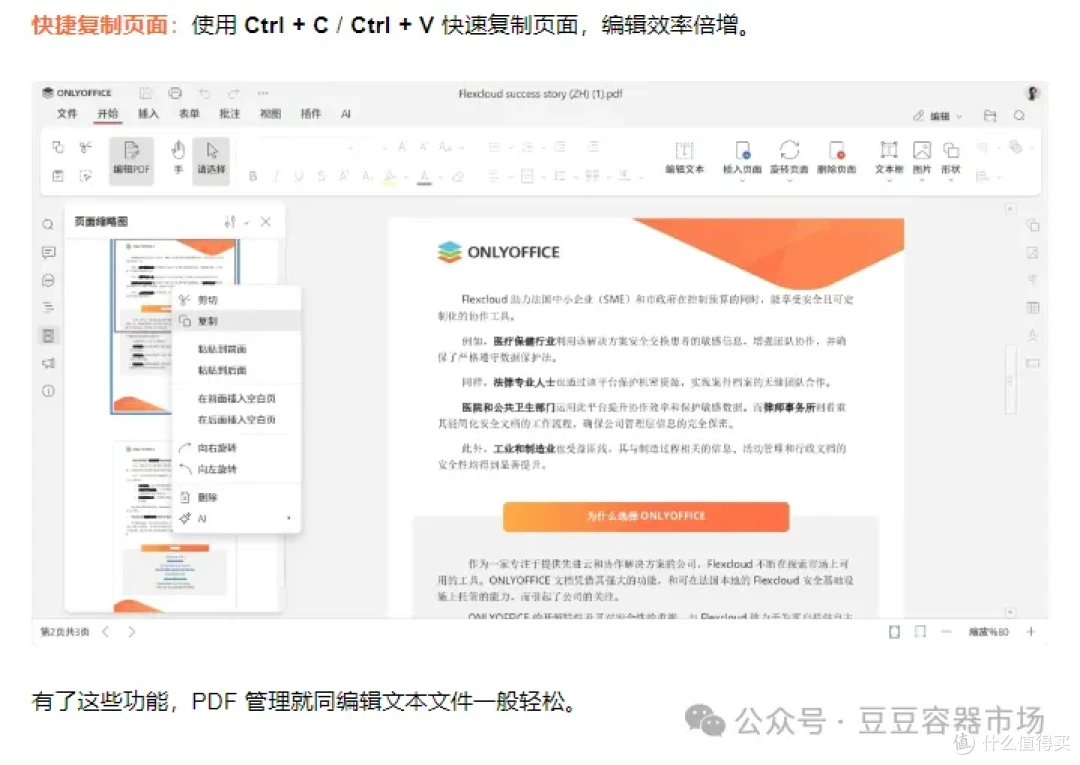Expand the 形状 shape dropdown
1080x765 pixels.
[x=951, y=180]
